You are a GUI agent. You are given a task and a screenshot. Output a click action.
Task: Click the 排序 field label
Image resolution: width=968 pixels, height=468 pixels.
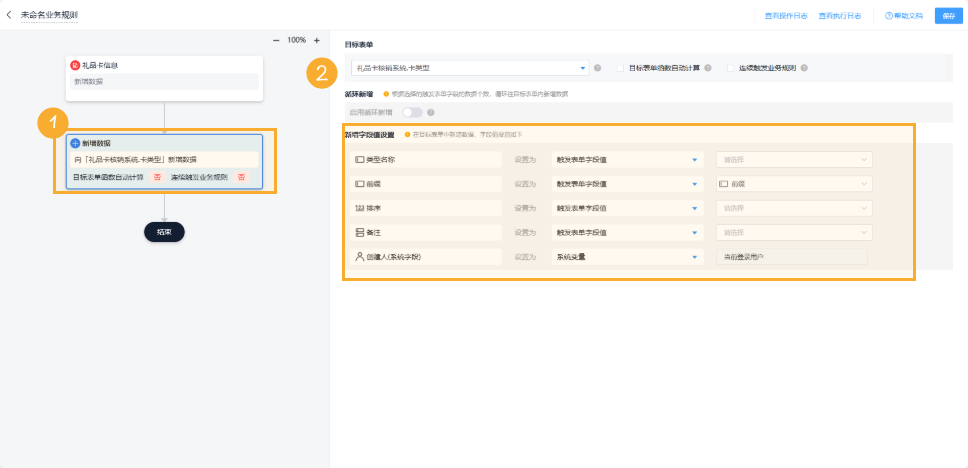373,208
